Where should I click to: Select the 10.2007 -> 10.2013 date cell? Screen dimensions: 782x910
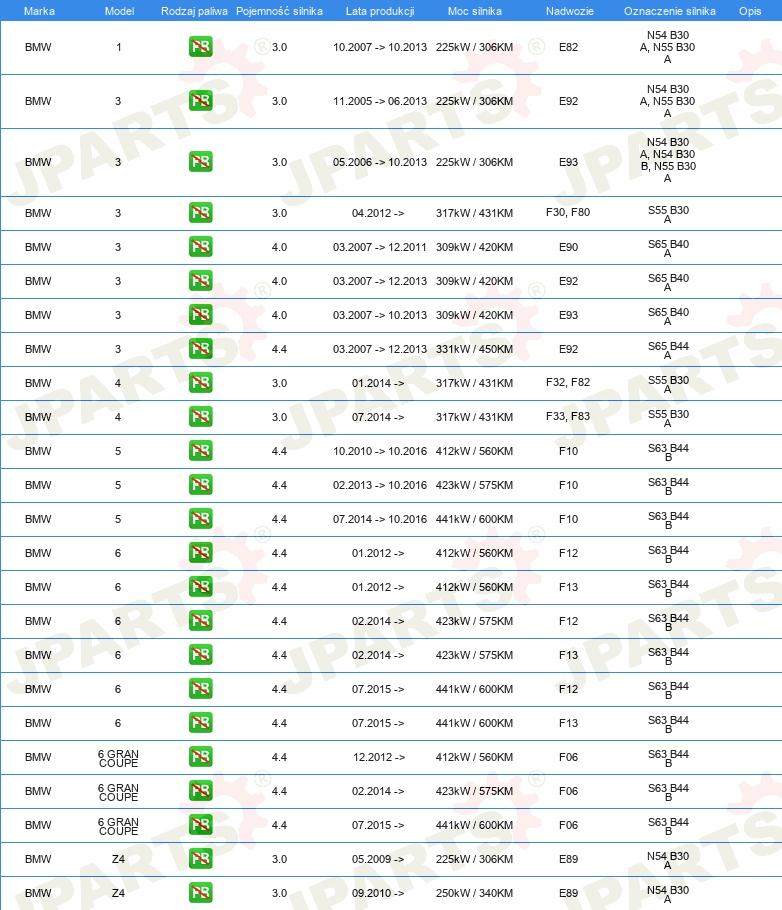click(x=380, y=47)
